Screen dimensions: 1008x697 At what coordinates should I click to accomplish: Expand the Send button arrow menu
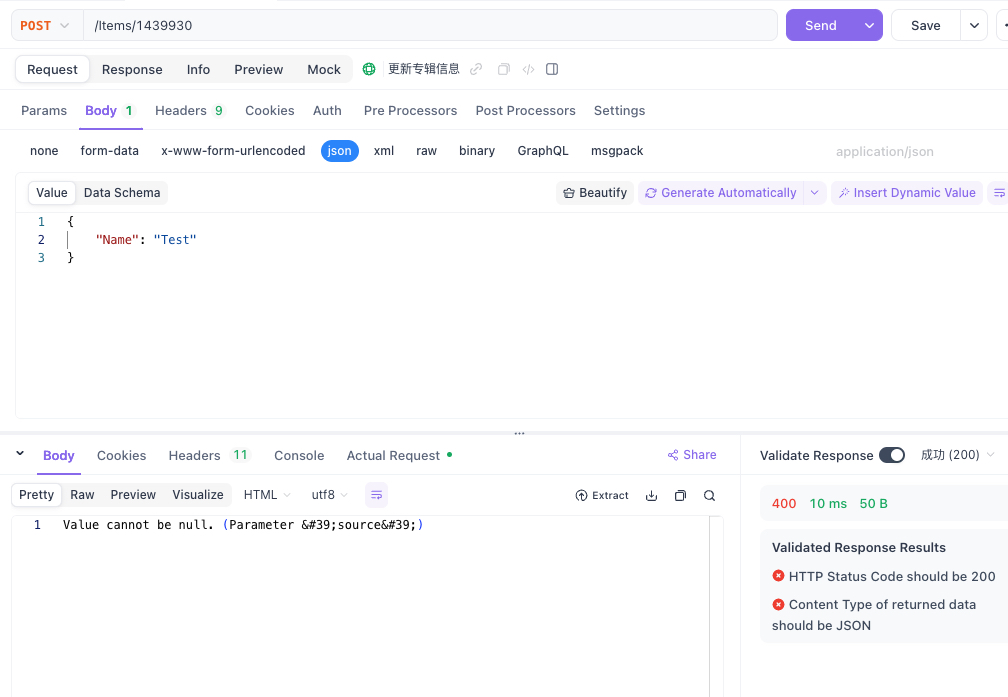(x=869, y=25)
